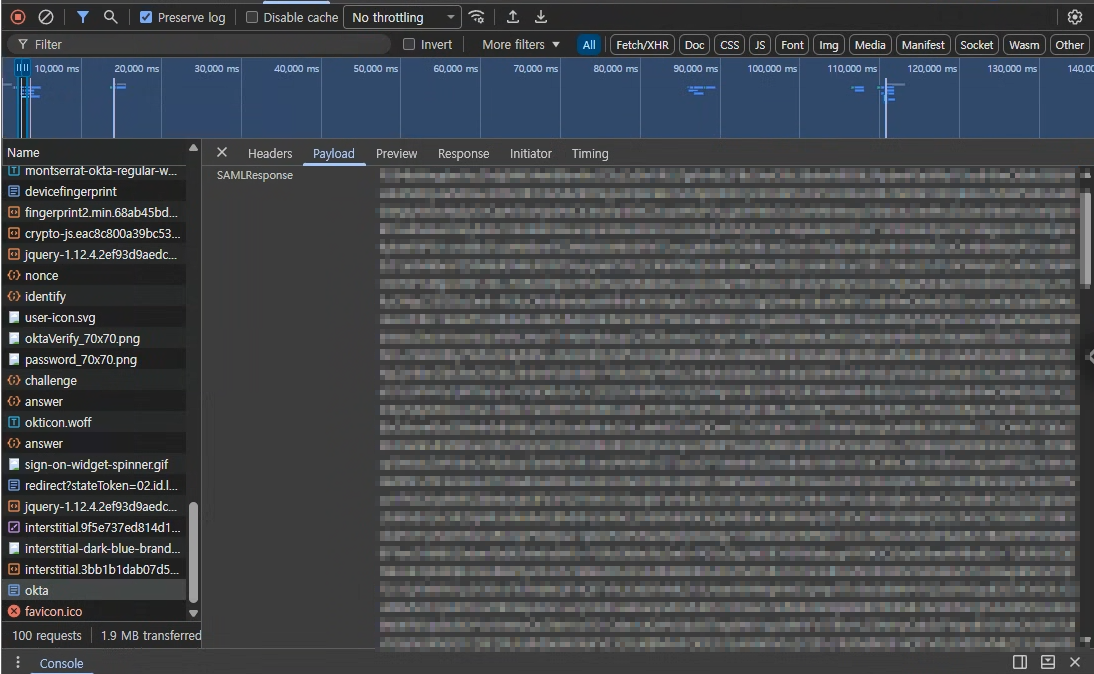
Task: Click request list scrollbar thumb
Action: pos(193,552)
